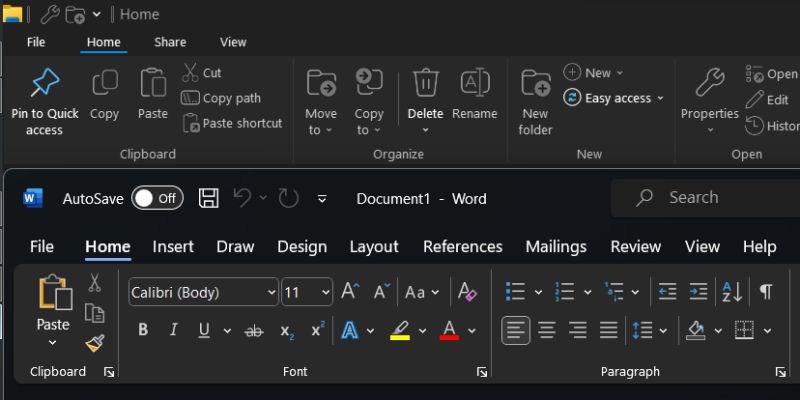Screen dimensions: 800x400
Task: Click the Save icon in Word title bar
Action: tap(209, 198)
